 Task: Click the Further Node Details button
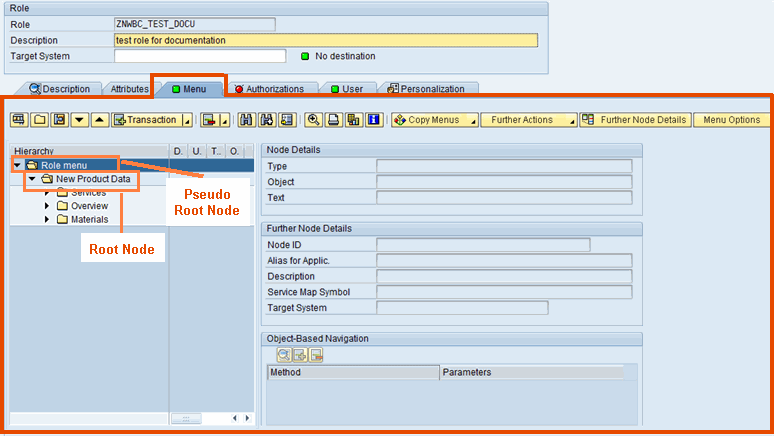point(636,120)
